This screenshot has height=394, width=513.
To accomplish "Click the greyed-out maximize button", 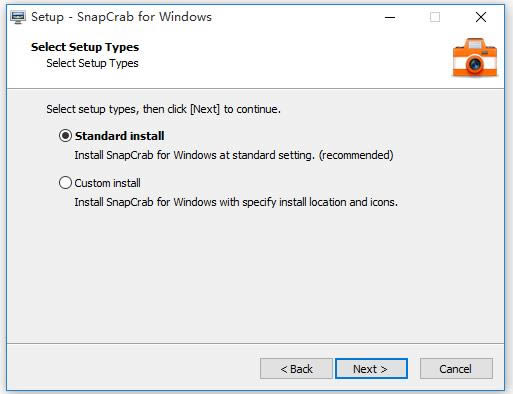I will [435, 17].
